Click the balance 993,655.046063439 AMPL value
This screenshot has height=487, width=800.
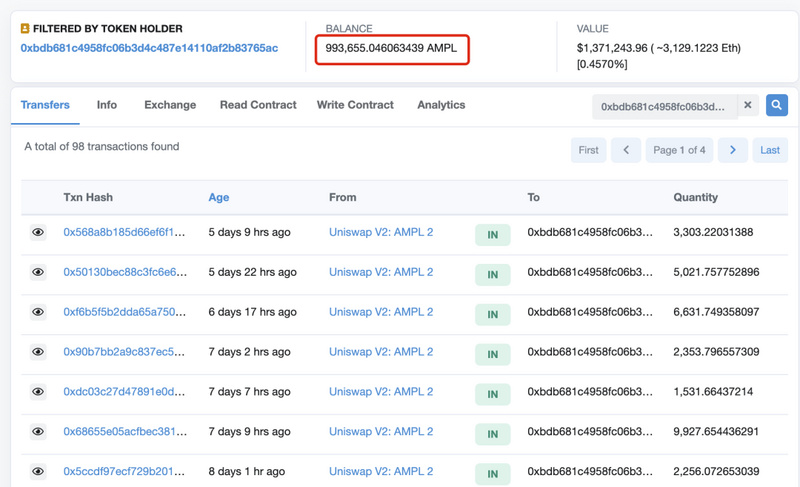[x=391, y=48]
